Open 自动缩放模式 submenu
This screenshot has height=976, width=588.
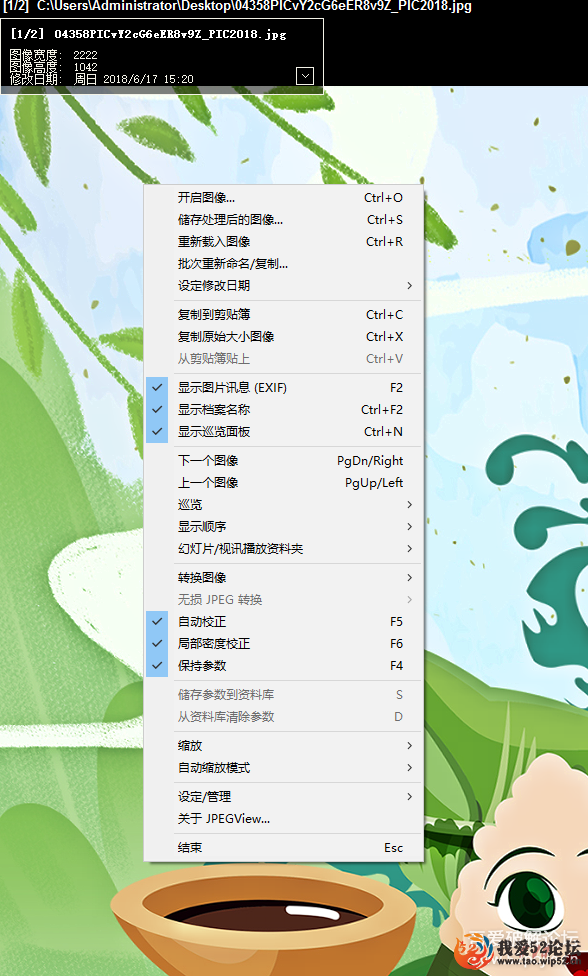click(284, 767)
